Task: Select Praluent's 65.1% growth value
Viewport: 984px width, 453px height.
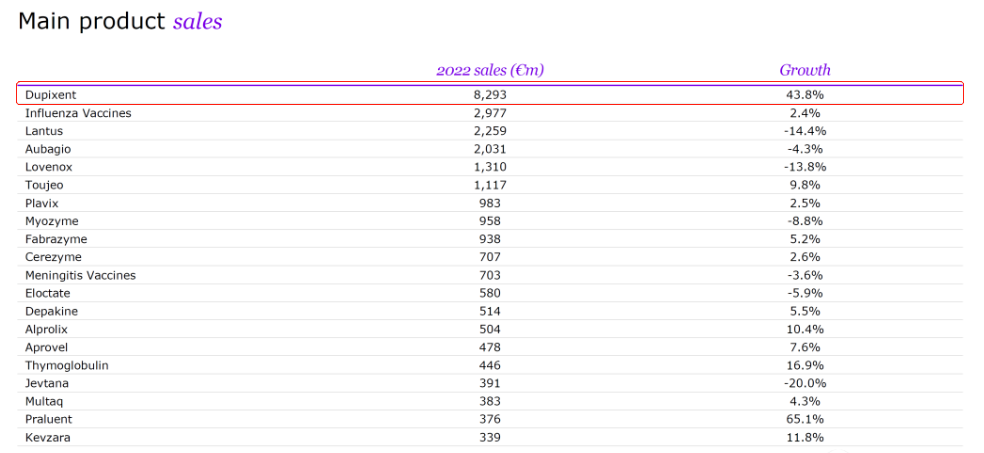Action: pyautogui.click(x=805, y=419)
